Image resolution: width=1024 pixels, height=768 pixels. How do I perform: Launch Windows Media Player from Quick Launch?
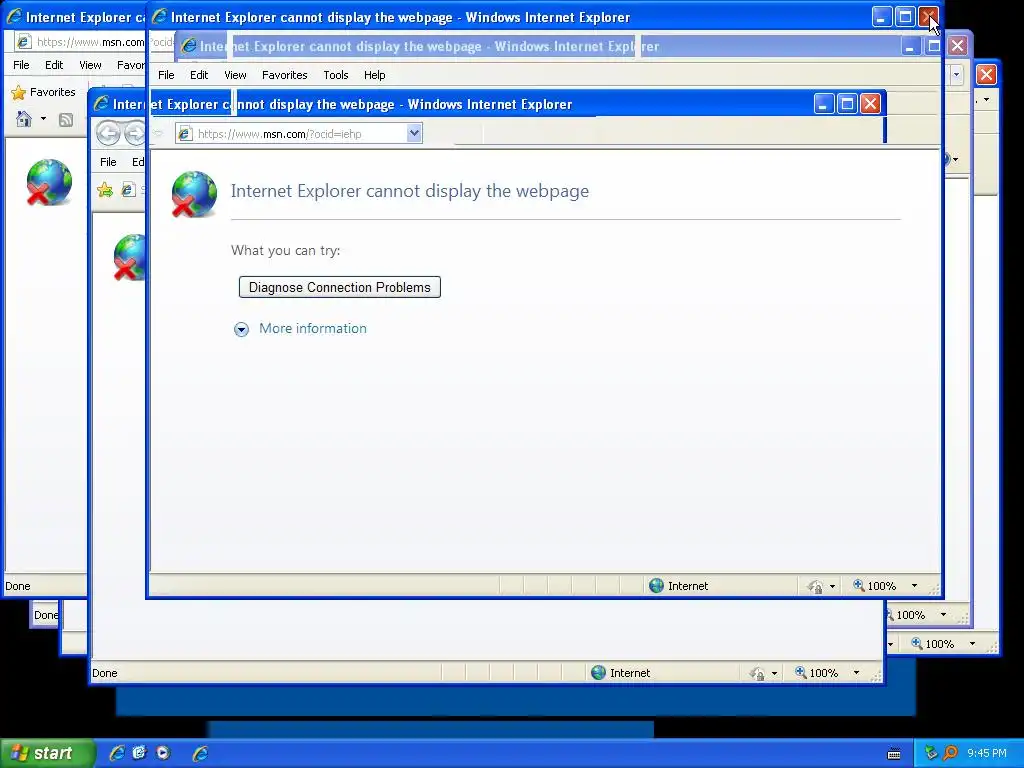163,753
